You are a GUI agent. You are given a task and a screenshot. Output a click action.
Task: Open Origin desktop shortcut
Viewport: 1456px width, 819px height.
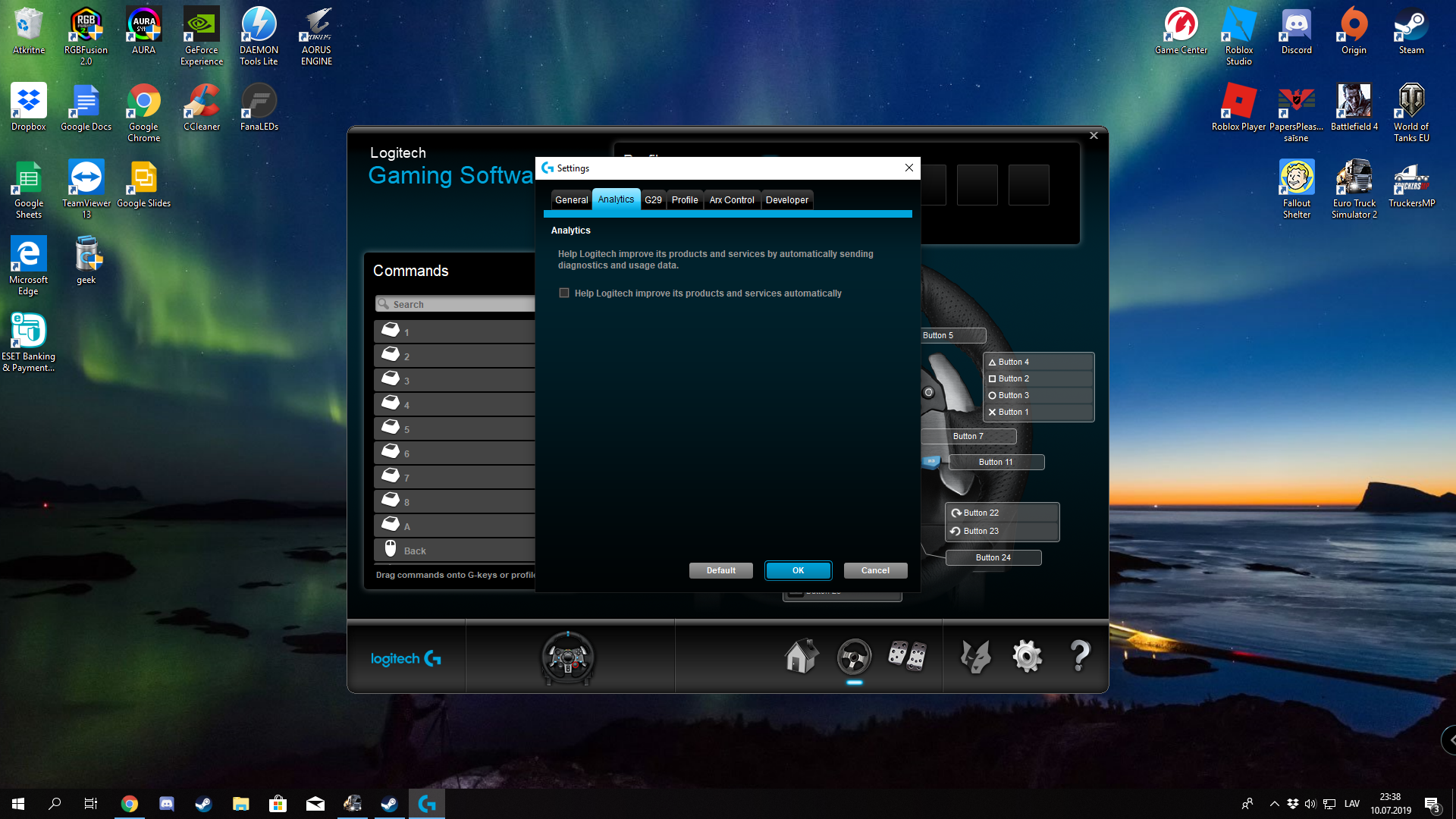(1354, 31)
